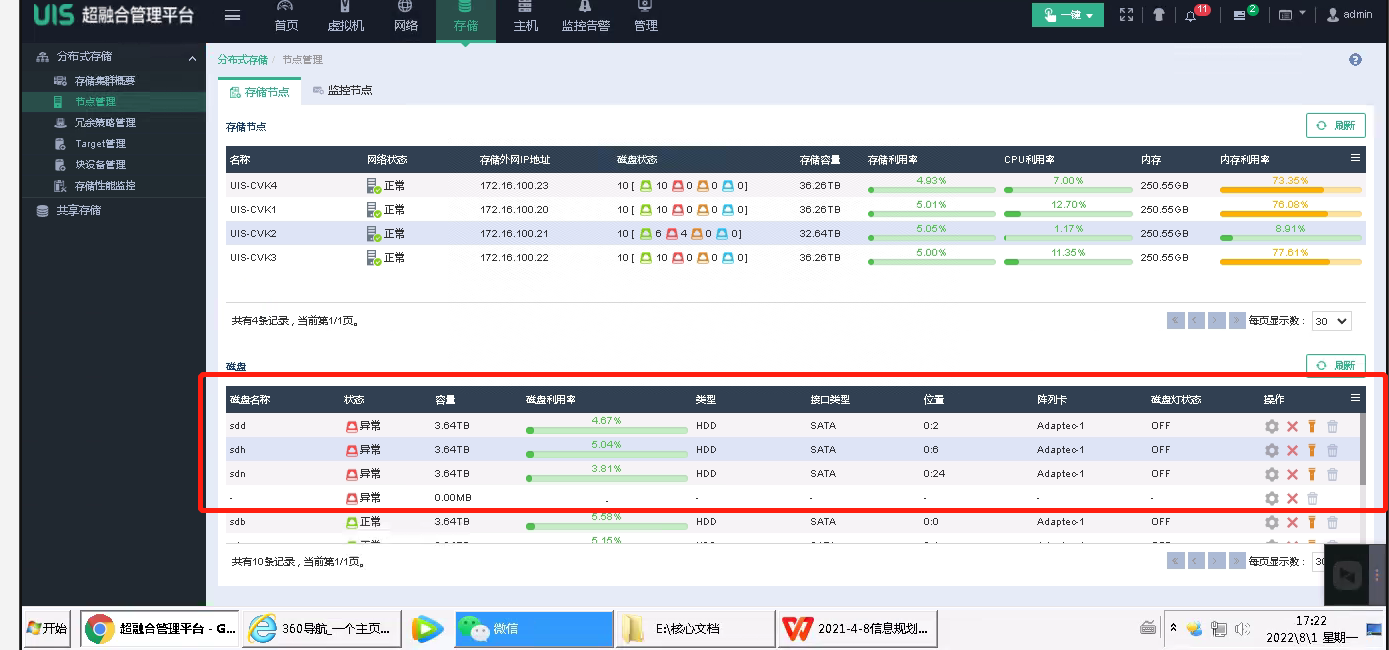Viewport: 1389px width, 650px height.
Task: Open the Windows 开始 start button
Action: point(47,628)
